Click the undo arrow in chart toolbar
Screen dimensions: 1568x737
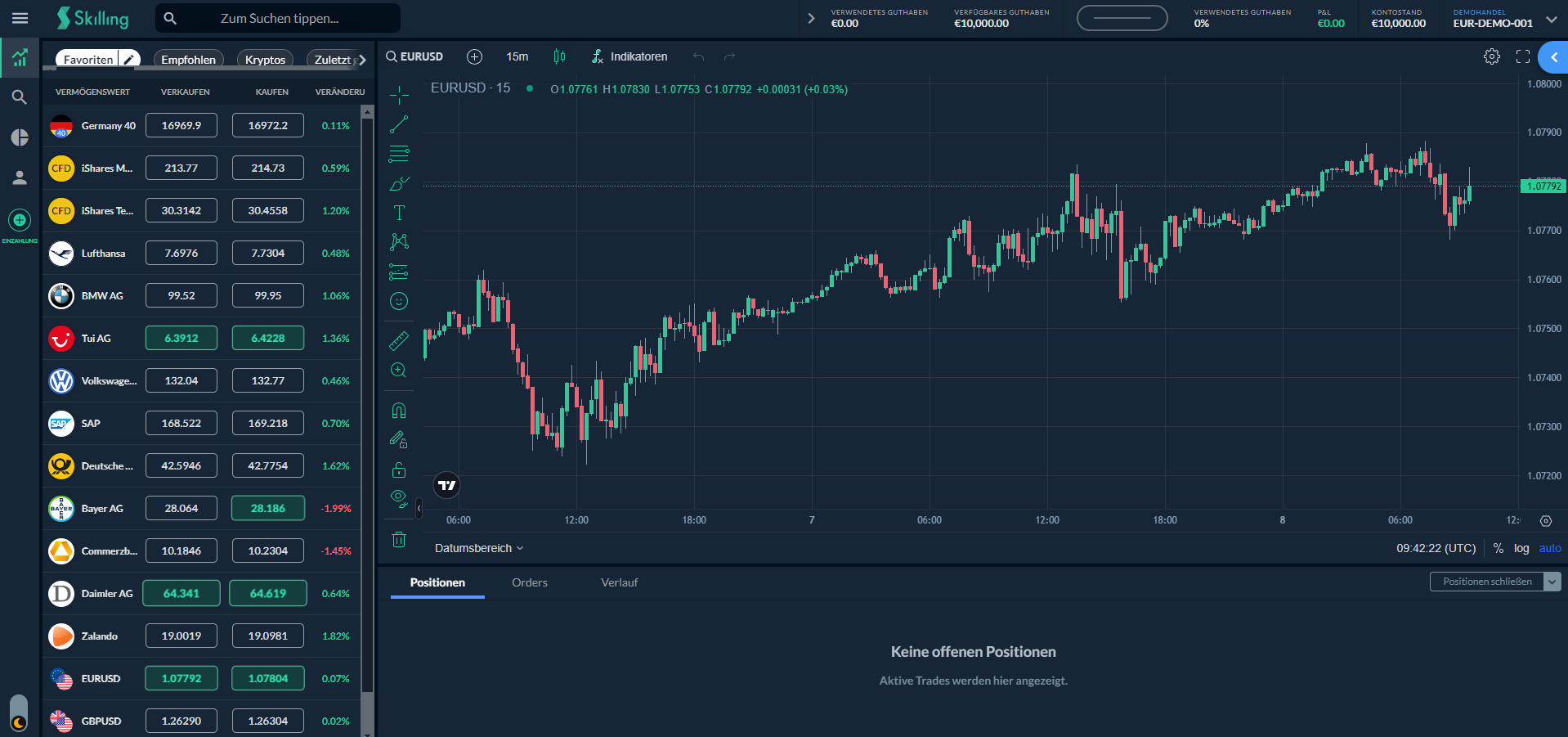[x=698, y=56]
